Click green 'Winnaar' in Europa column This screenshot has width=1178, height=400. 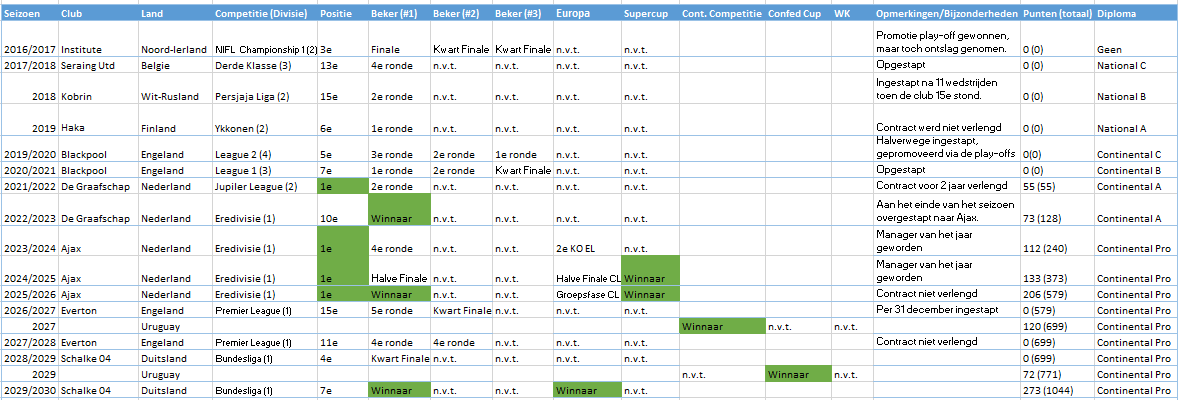[x=587, y=390]
